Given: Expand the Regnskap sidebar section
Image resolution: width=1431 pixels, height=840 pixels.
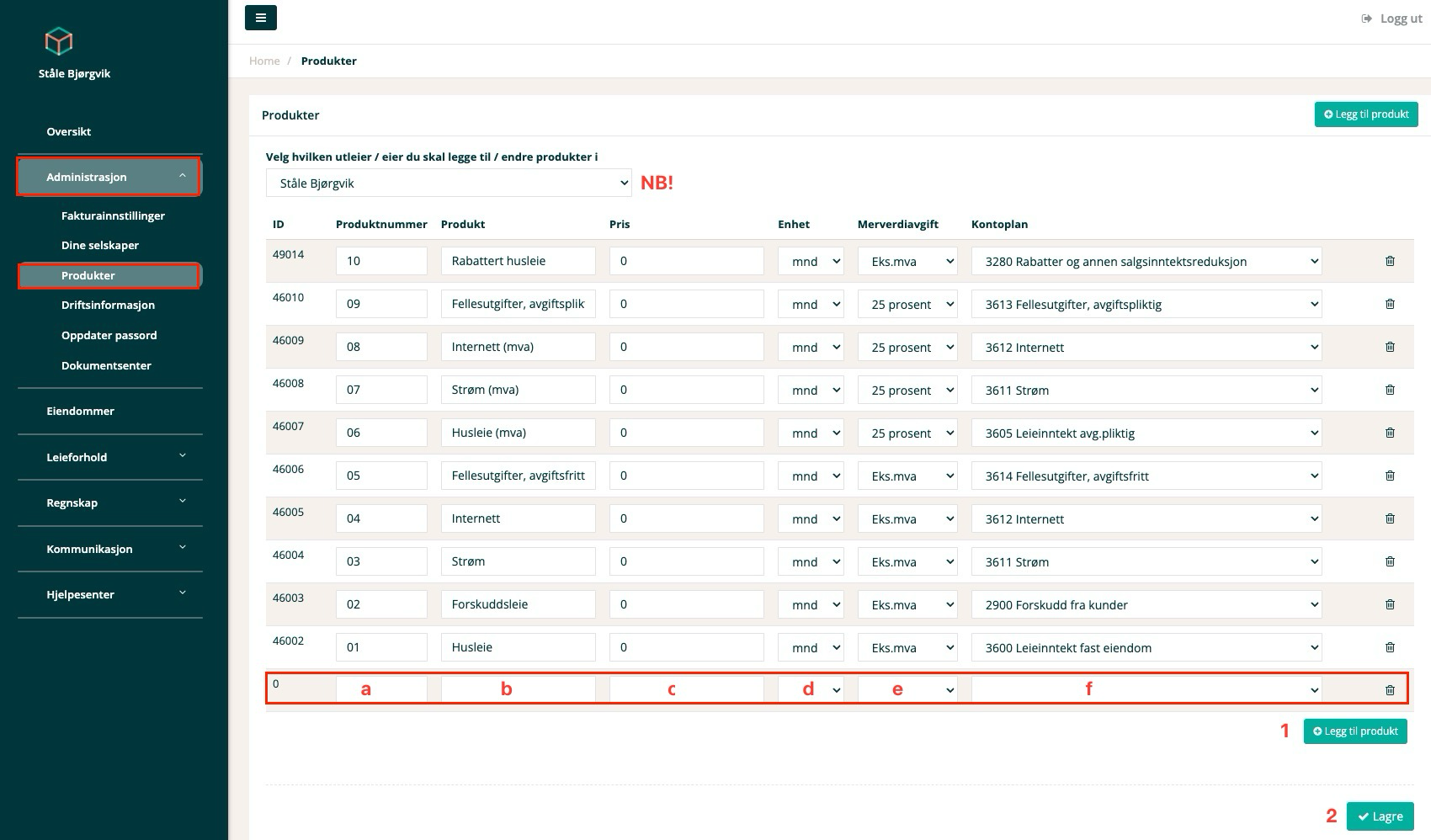Looking at the screenshot, I should click(x=110, y=502).
